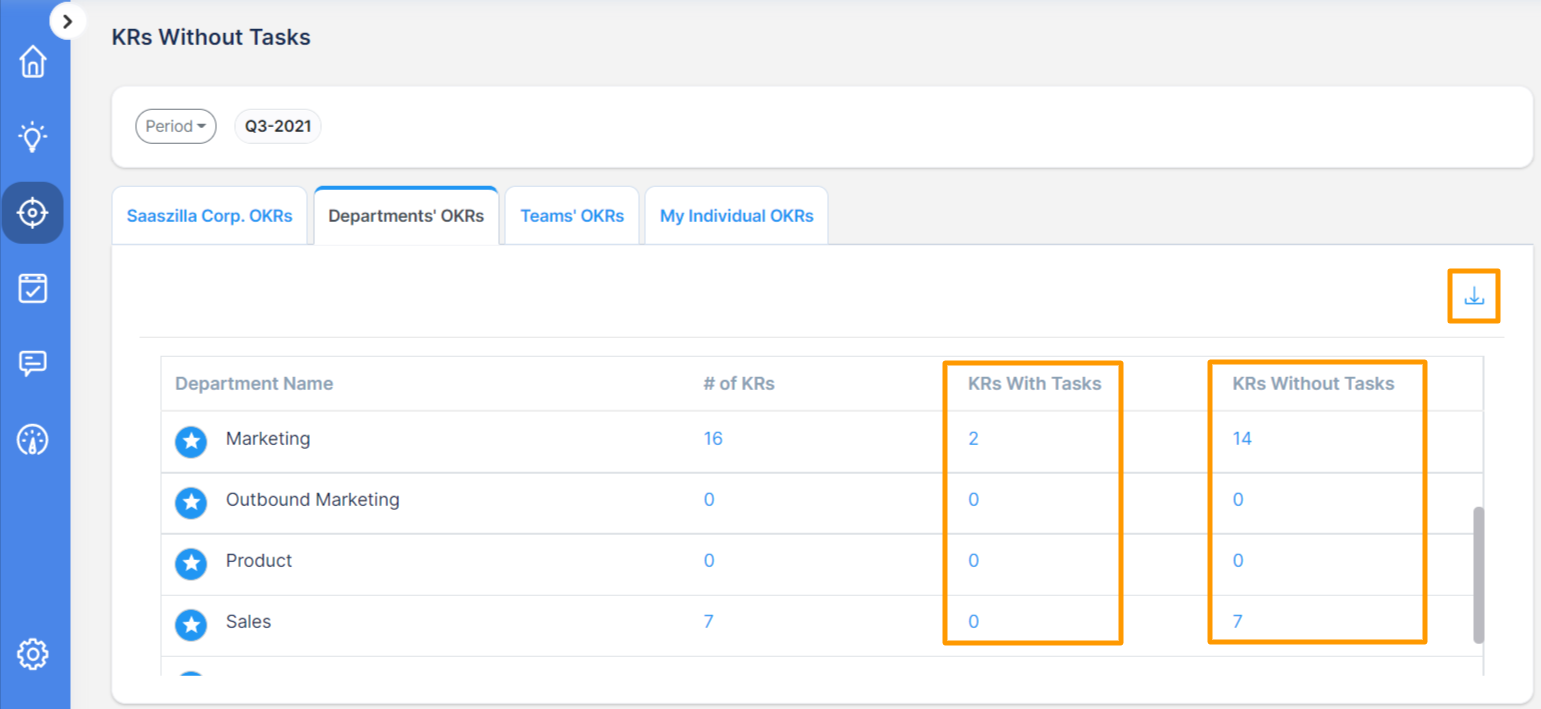Click the Marketing department star badge
Screen dimensions: 1541x709
(191, 441)
